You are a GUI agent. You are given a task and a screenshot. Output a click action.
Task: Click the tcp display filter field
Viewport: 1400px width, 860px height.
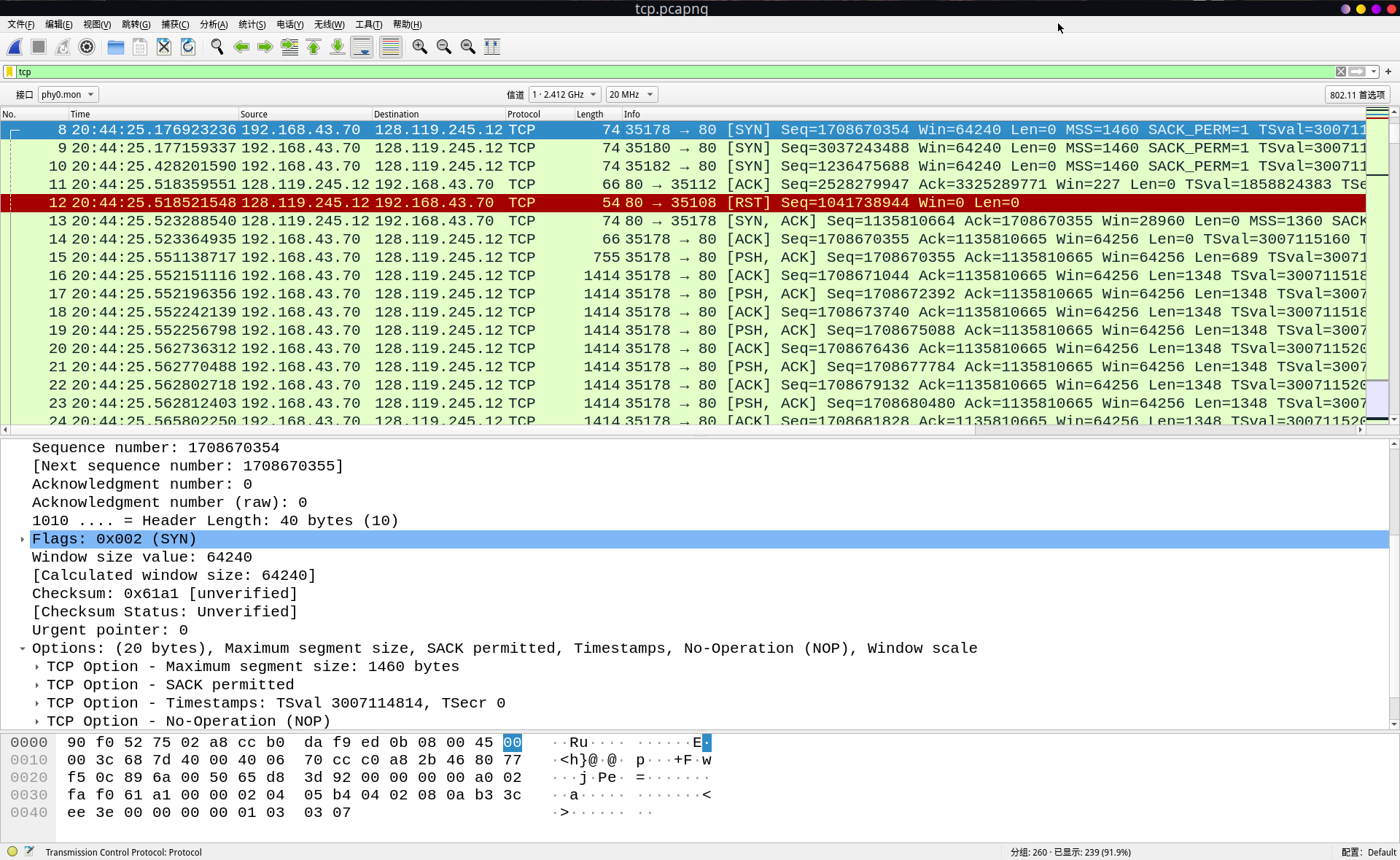pyautogui.click(x=674, y=71)
